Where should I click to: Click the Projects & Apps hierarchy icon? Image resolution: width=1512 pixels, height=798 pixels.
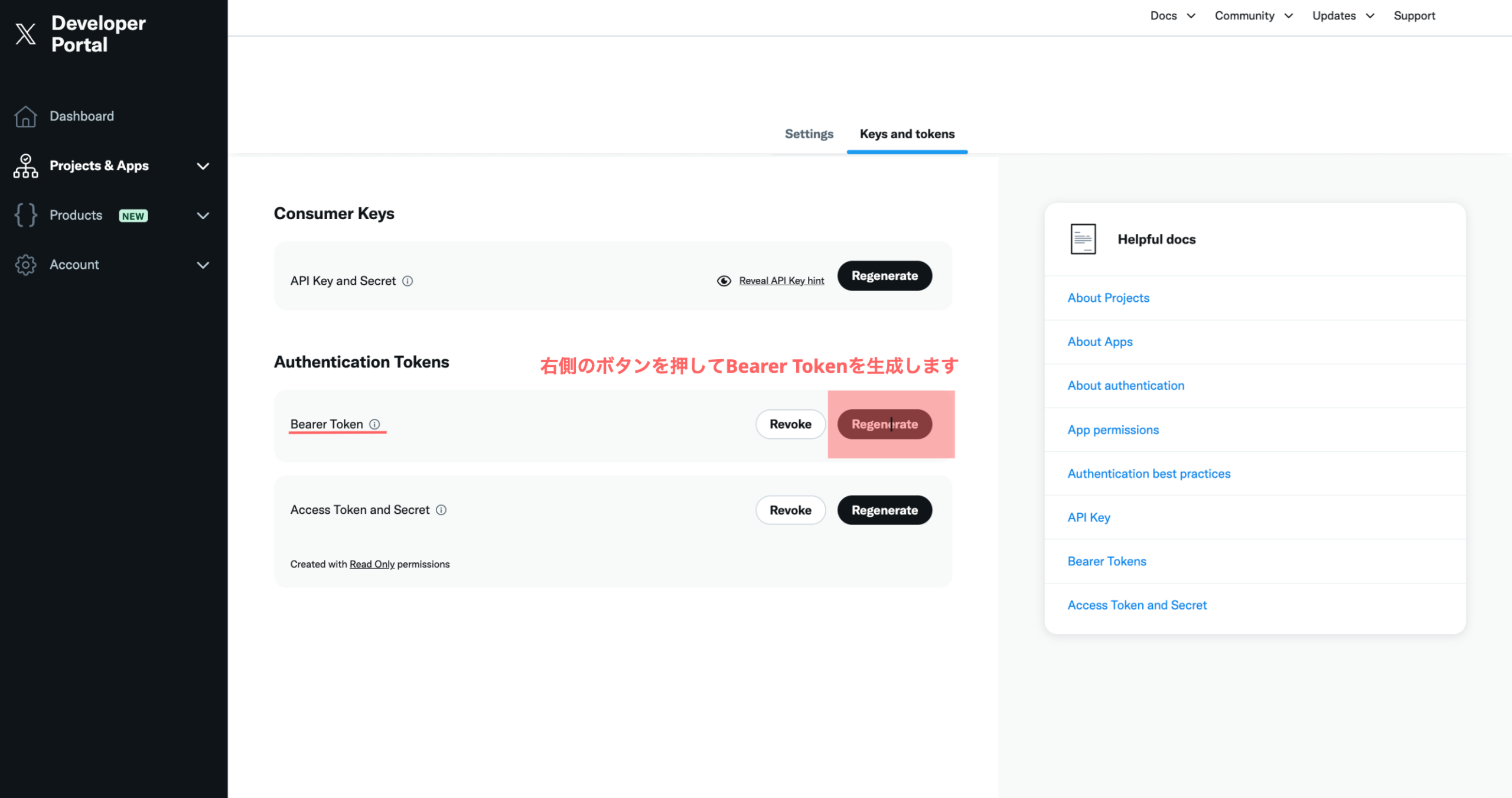[x=25, y=166]
